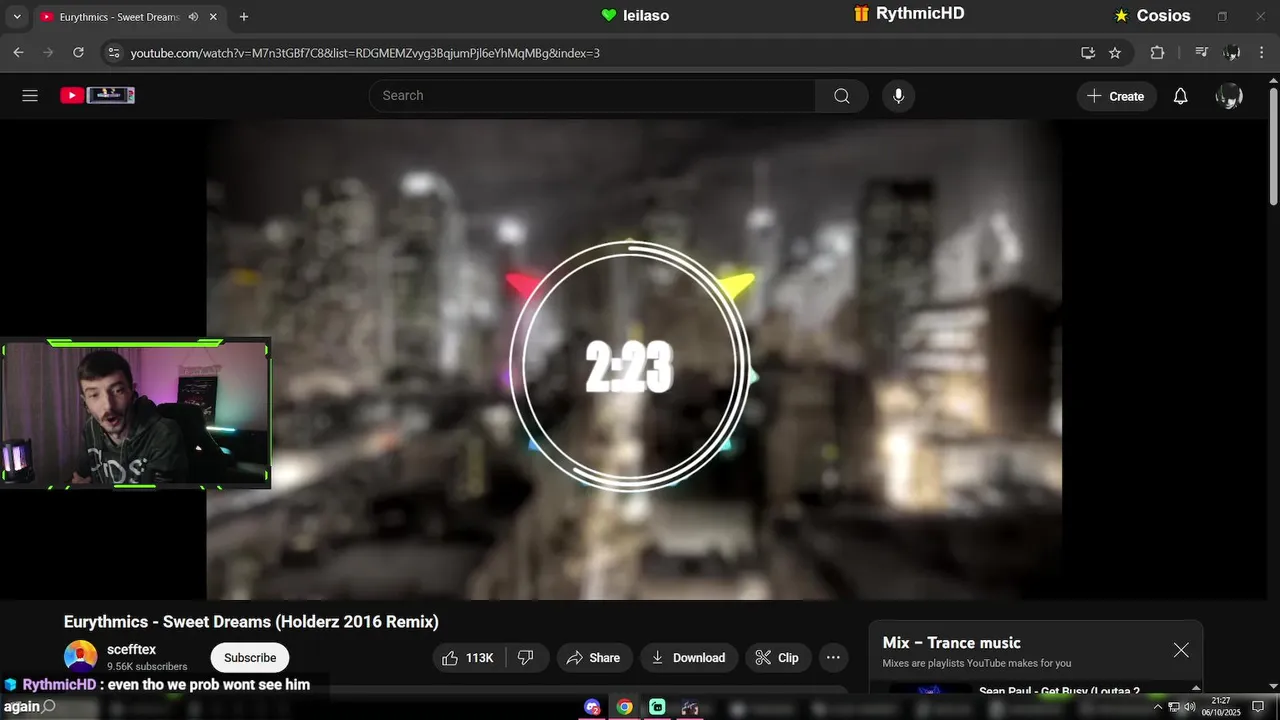Viewport: 1280px width, 720px height.
Task: Click the Create button
Action: click(x=1117, y=96)
